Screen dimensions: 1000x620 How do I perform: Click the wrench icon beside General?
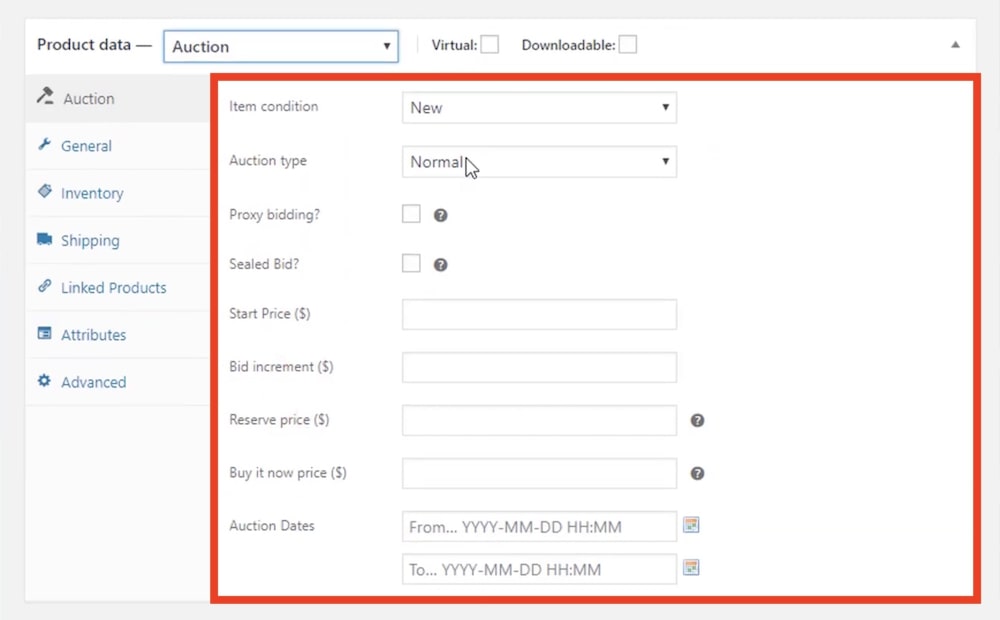44,144
